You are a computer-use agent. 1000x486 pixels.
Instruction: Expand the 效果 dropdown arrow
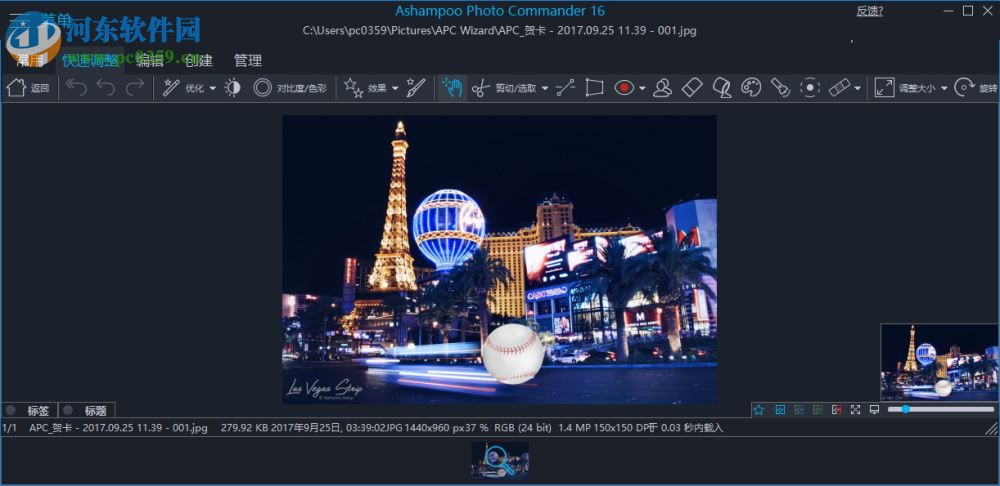(395, 88)
